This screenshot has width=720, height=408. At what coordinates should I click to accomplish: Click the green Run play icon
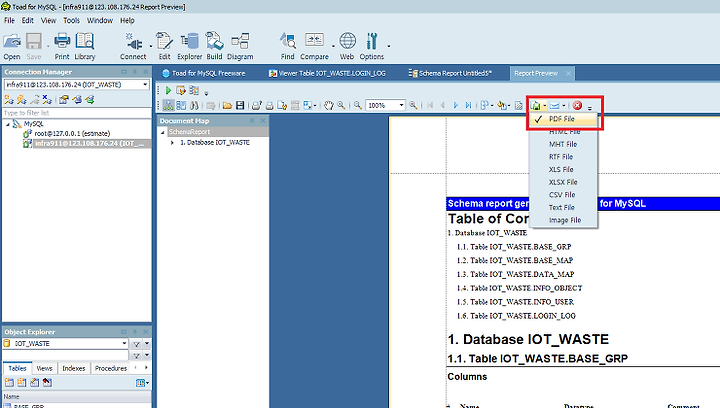coord(168,91)
